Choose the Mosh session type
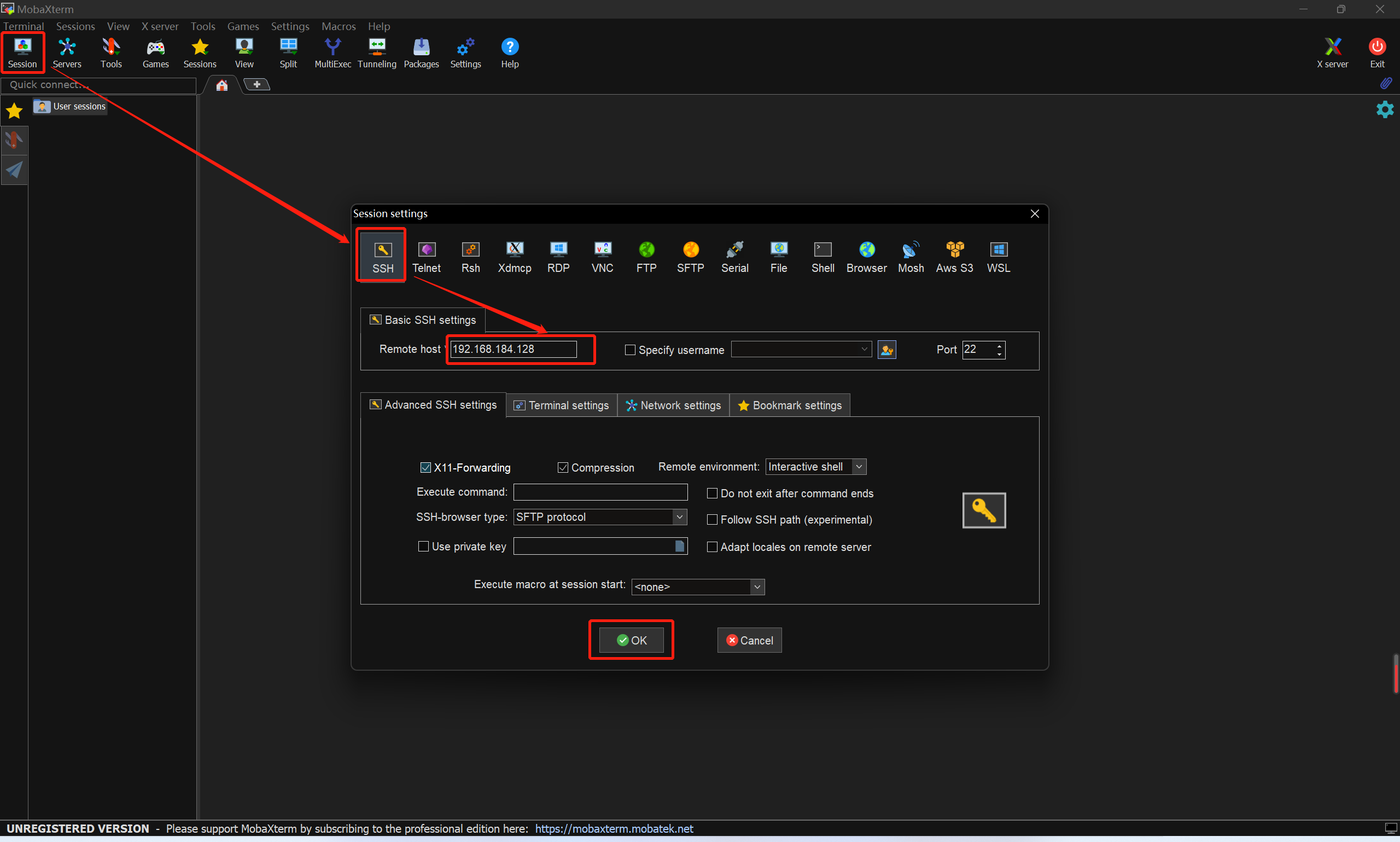The image size is (1400, 842). (x=911, y=257)
